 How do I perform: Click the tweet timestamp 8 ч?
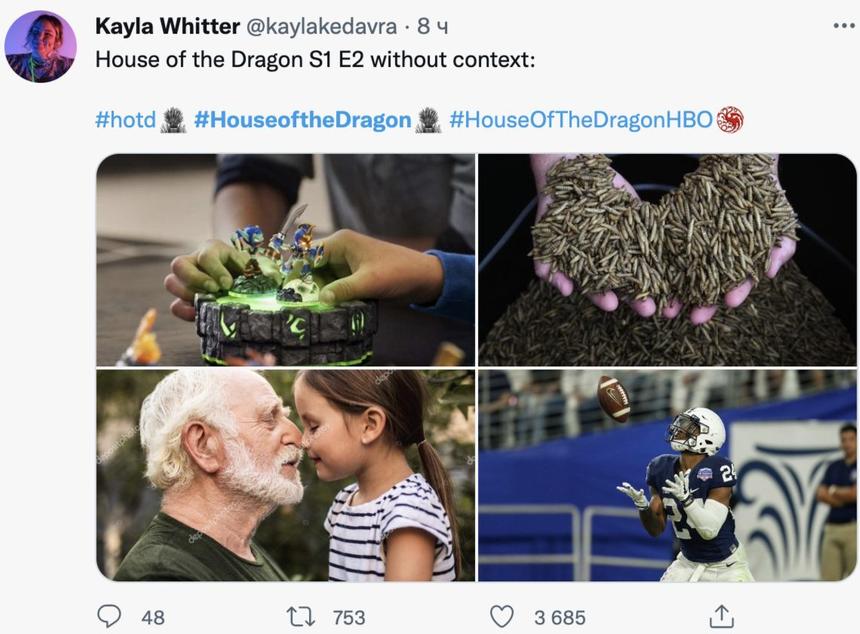[432, 26]
